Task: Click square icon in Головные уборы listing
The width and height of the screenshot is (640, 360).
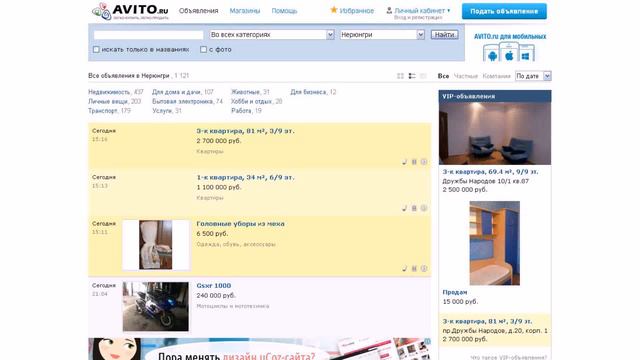Action: pyautogui.click(x=414, y=269)
